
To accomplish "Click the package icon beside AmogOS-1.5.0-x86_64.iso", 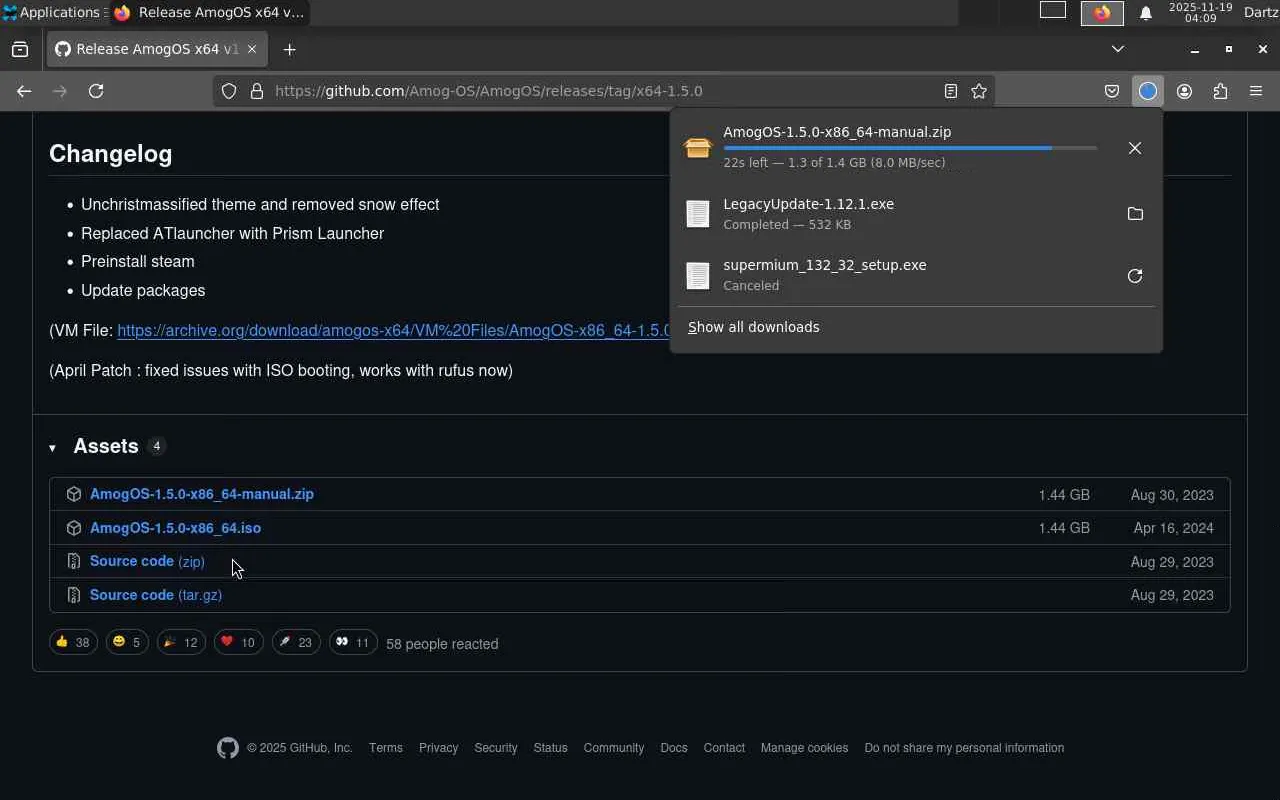I will click(x=73, y=528).
